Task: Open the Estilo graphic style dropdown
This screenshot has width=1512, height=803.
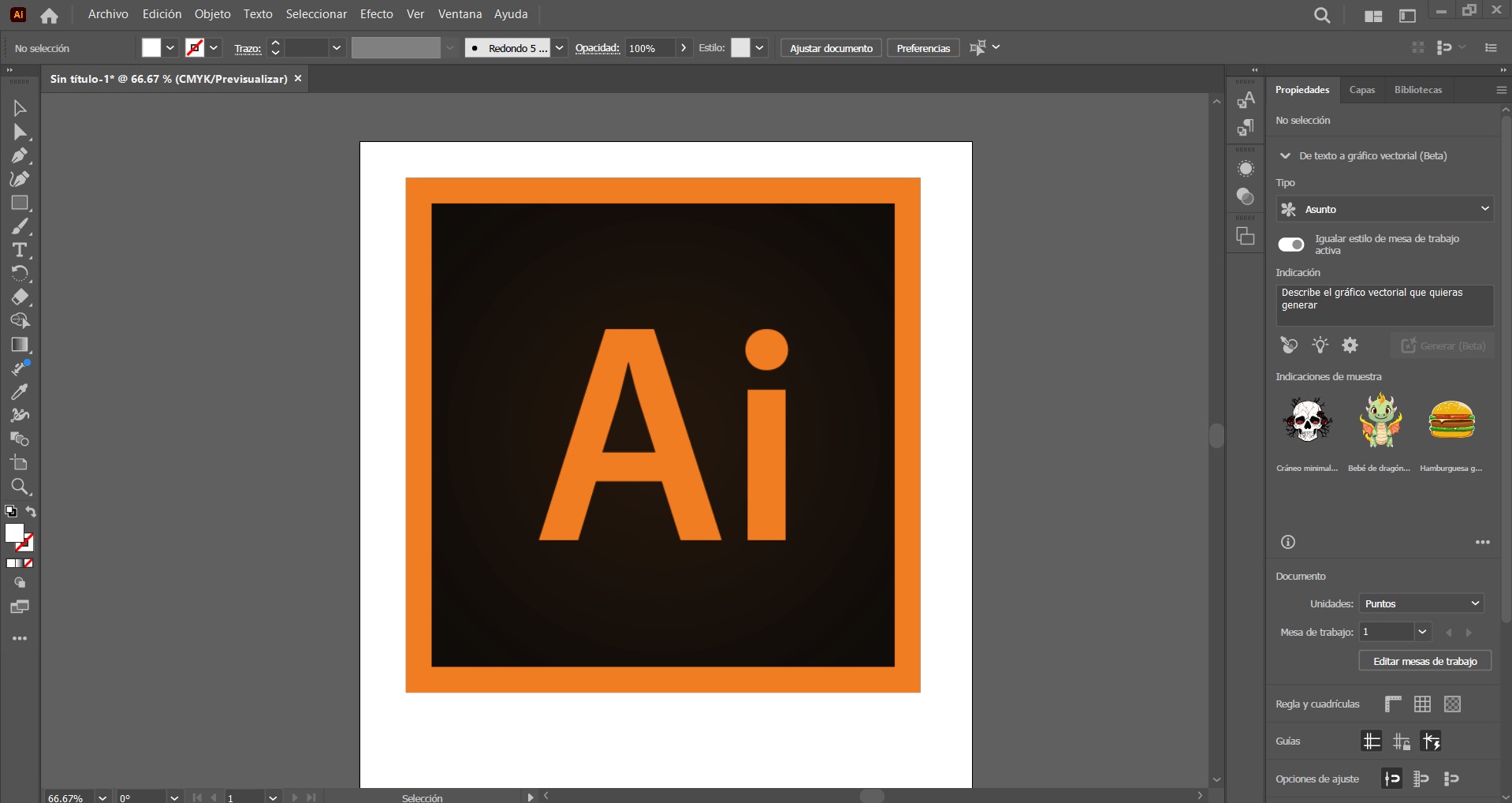Action: point(760,48)
